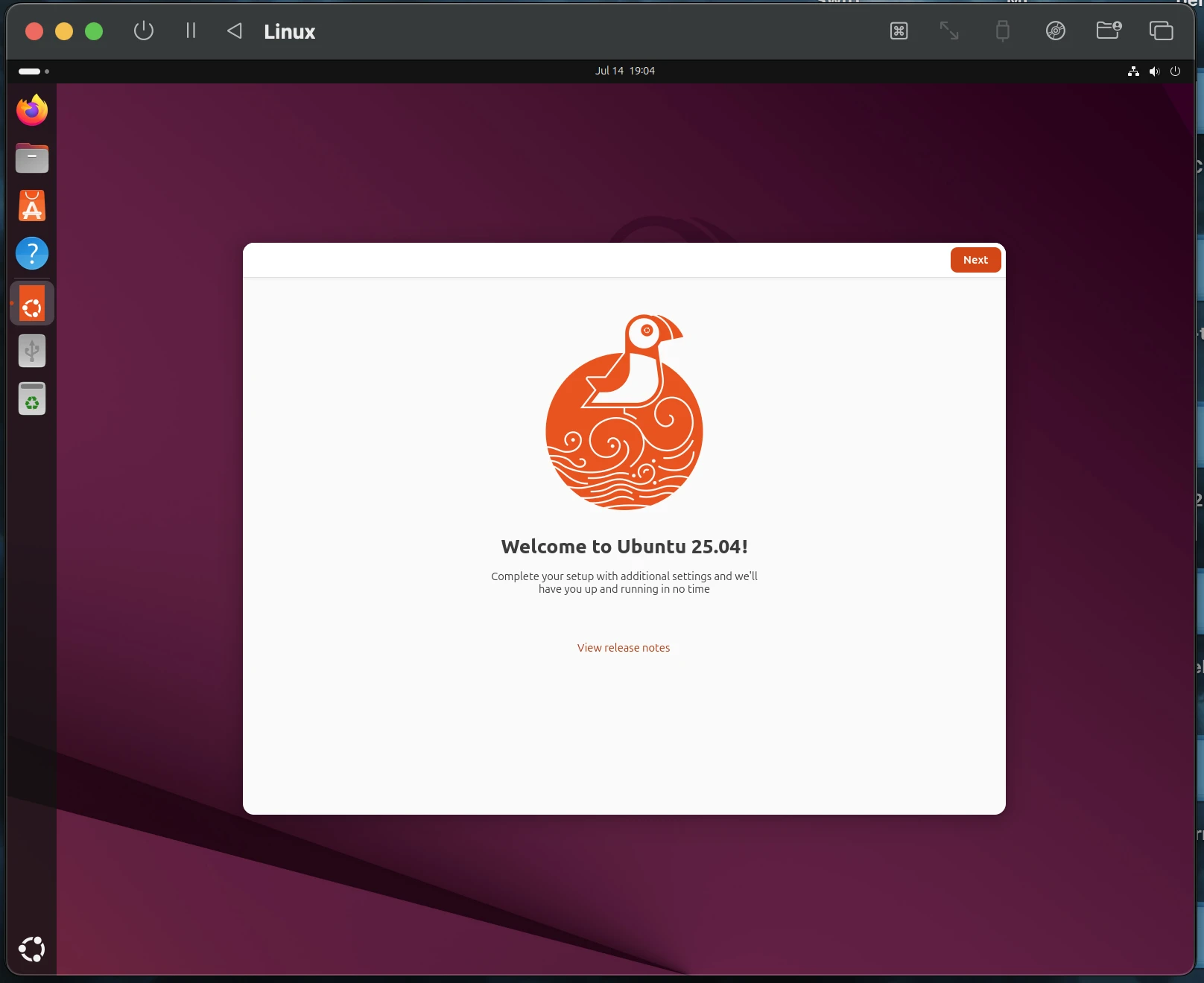Image resolution: width=1204 pixels, height=983 pixels.
Task: Open the Activities workspace indicator
Action: 34,71
